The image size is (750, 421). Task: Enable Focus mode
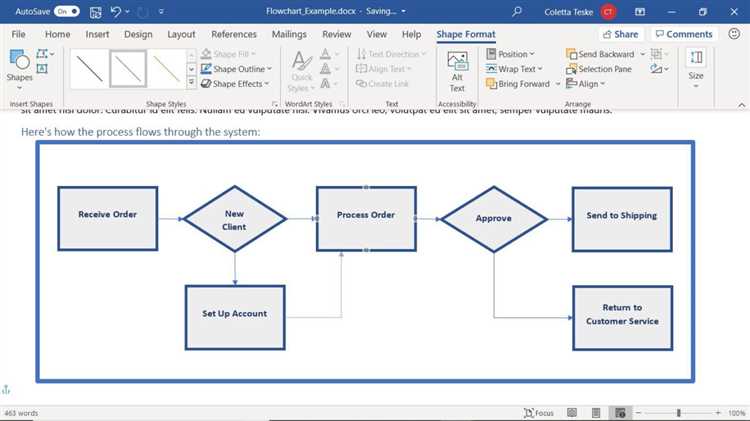(539, 413)
